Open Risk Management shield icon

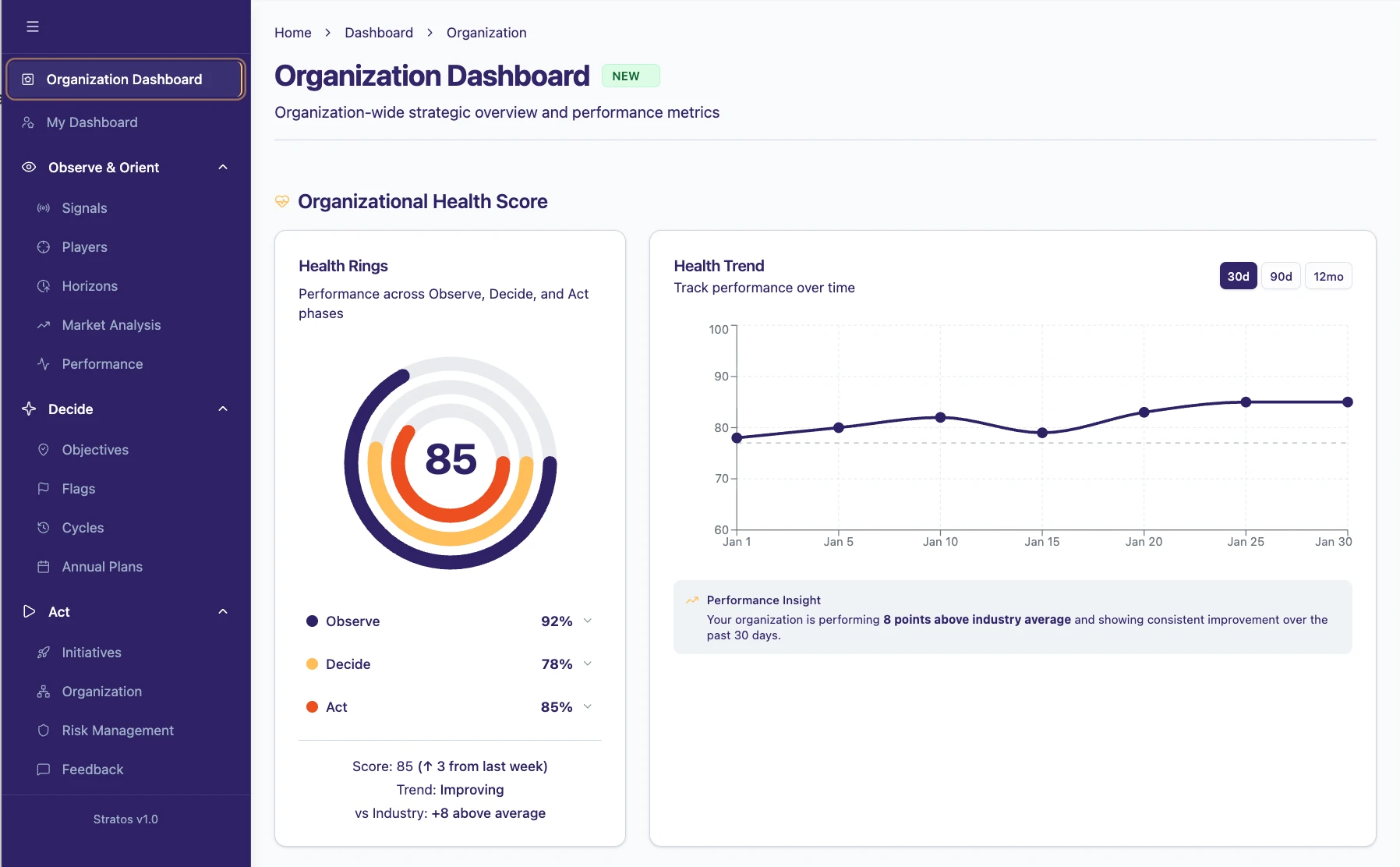coord(44,731)
